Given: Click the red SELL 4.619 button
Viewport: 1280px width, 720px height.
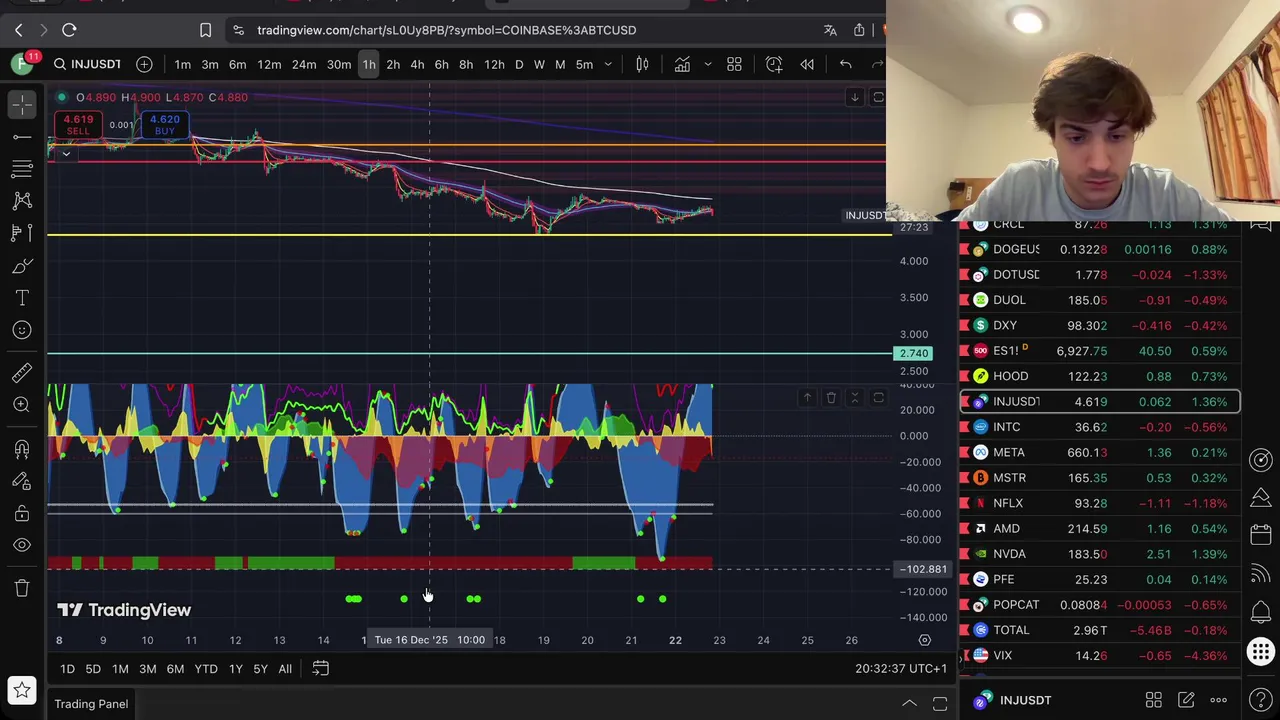Looking at the screenshot, I should coord(78,125).
